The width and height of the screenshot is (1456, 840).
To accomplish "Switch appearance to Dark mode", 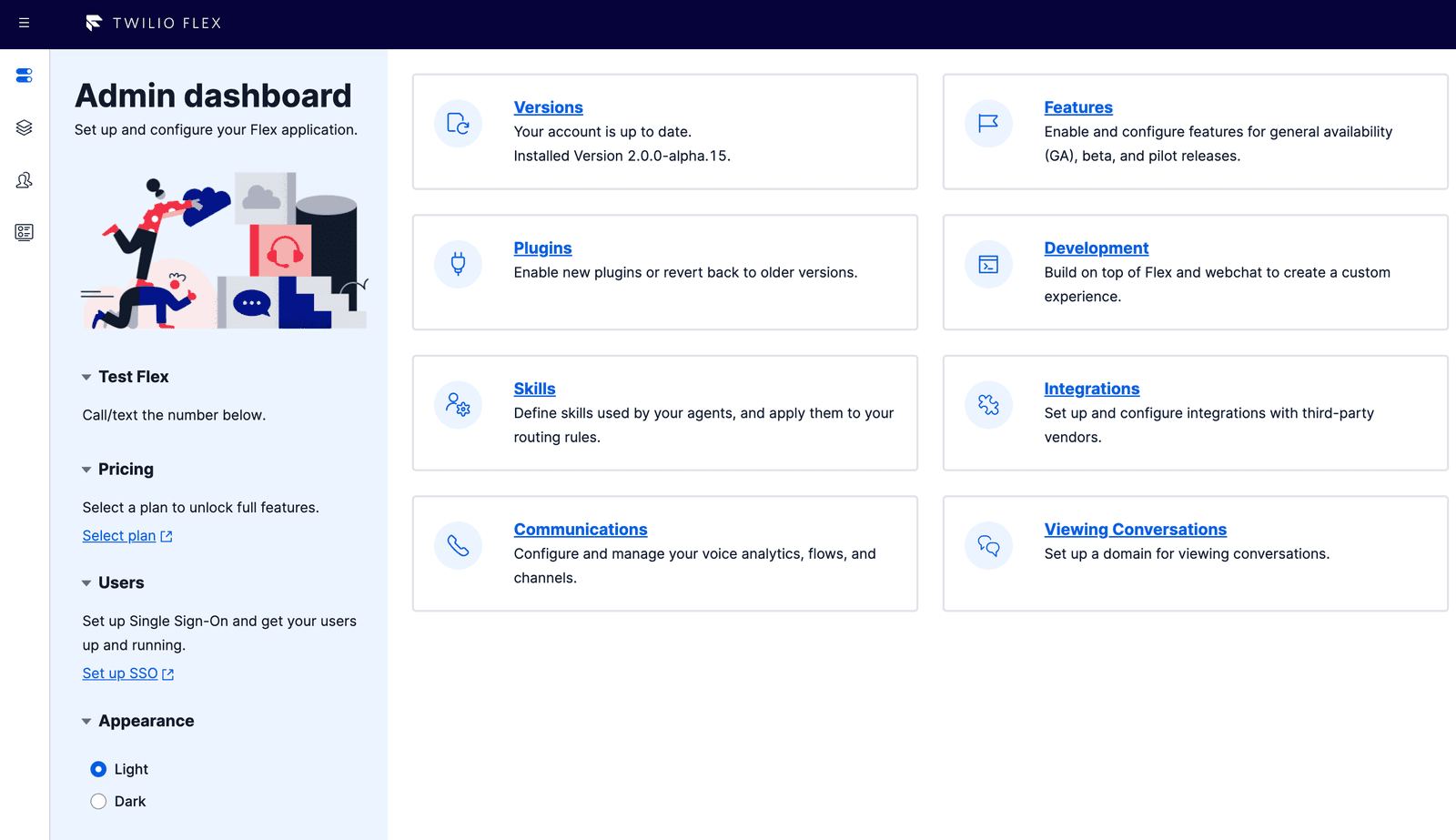I will (x=97, y=801).
